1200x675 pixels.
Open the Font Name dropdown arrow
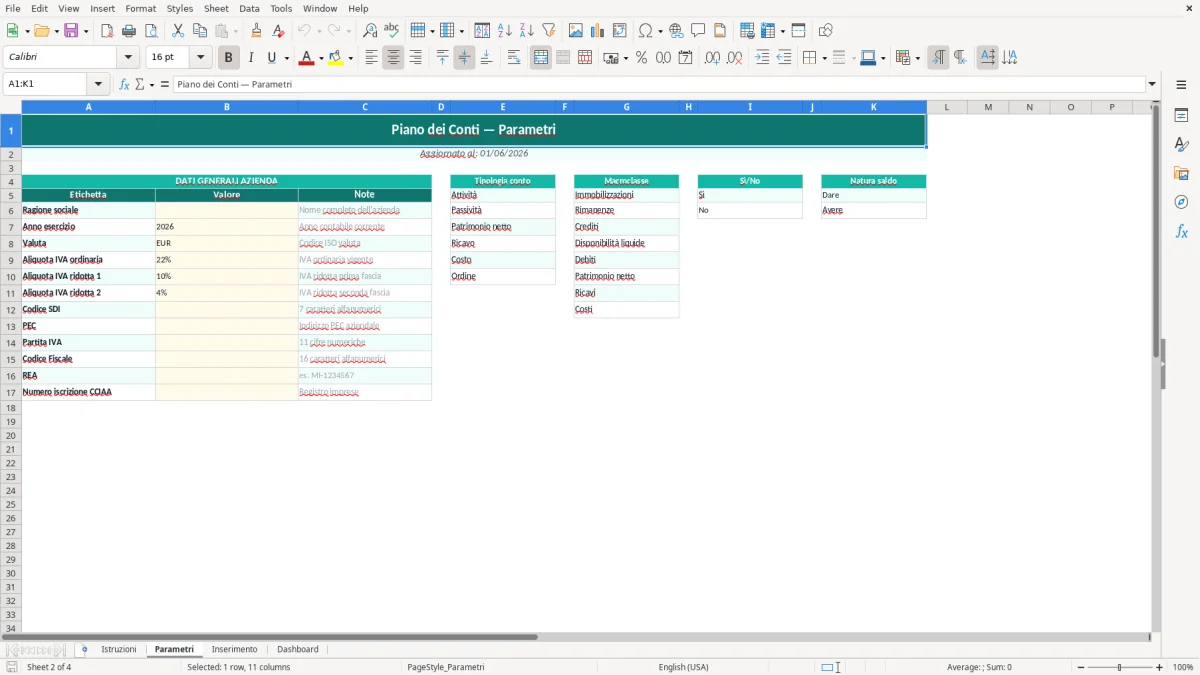pos(128,58)
